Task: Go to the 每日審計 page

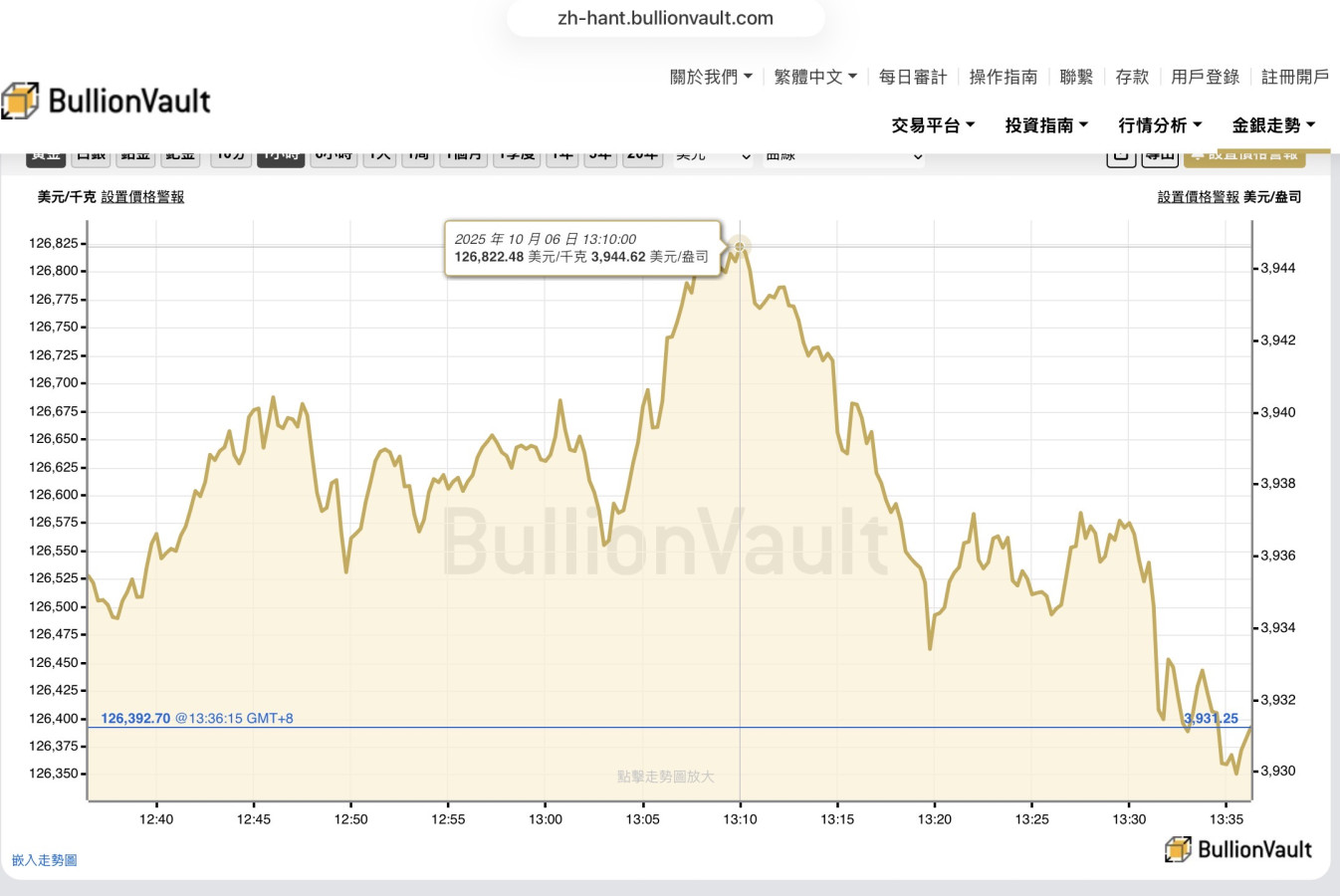Action: pyautogui.click(x=913, y=77)
